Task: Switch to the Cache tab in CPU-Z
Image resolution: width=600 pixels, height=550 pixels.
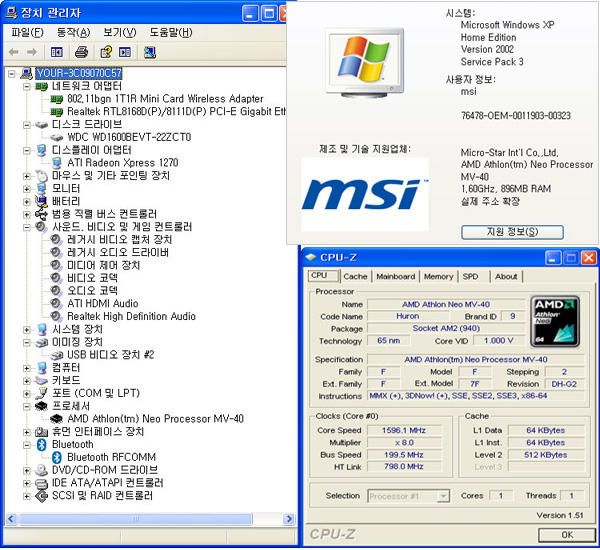Action: (355, 276)
